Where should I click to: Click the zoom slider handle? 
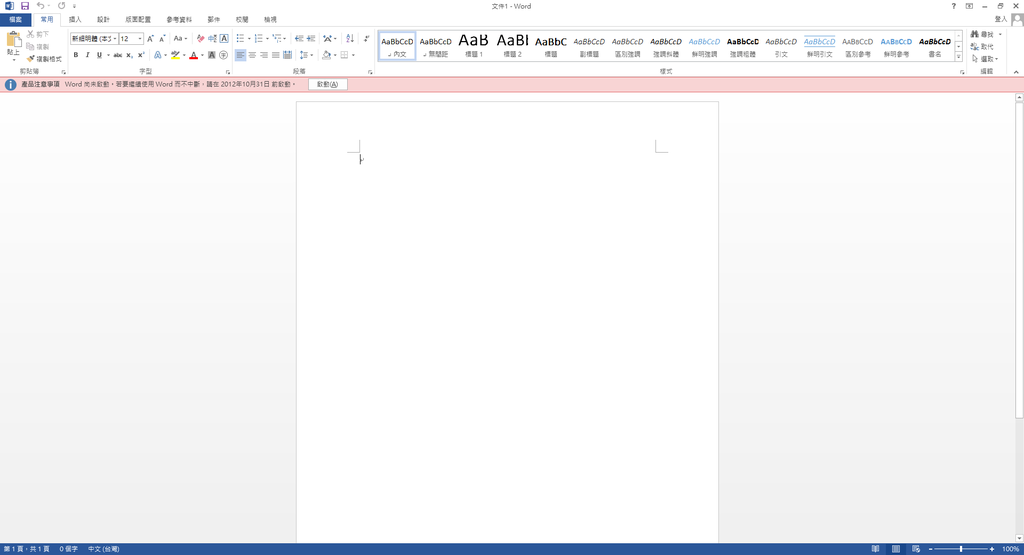pyautogui.click(x=961, y=549)
